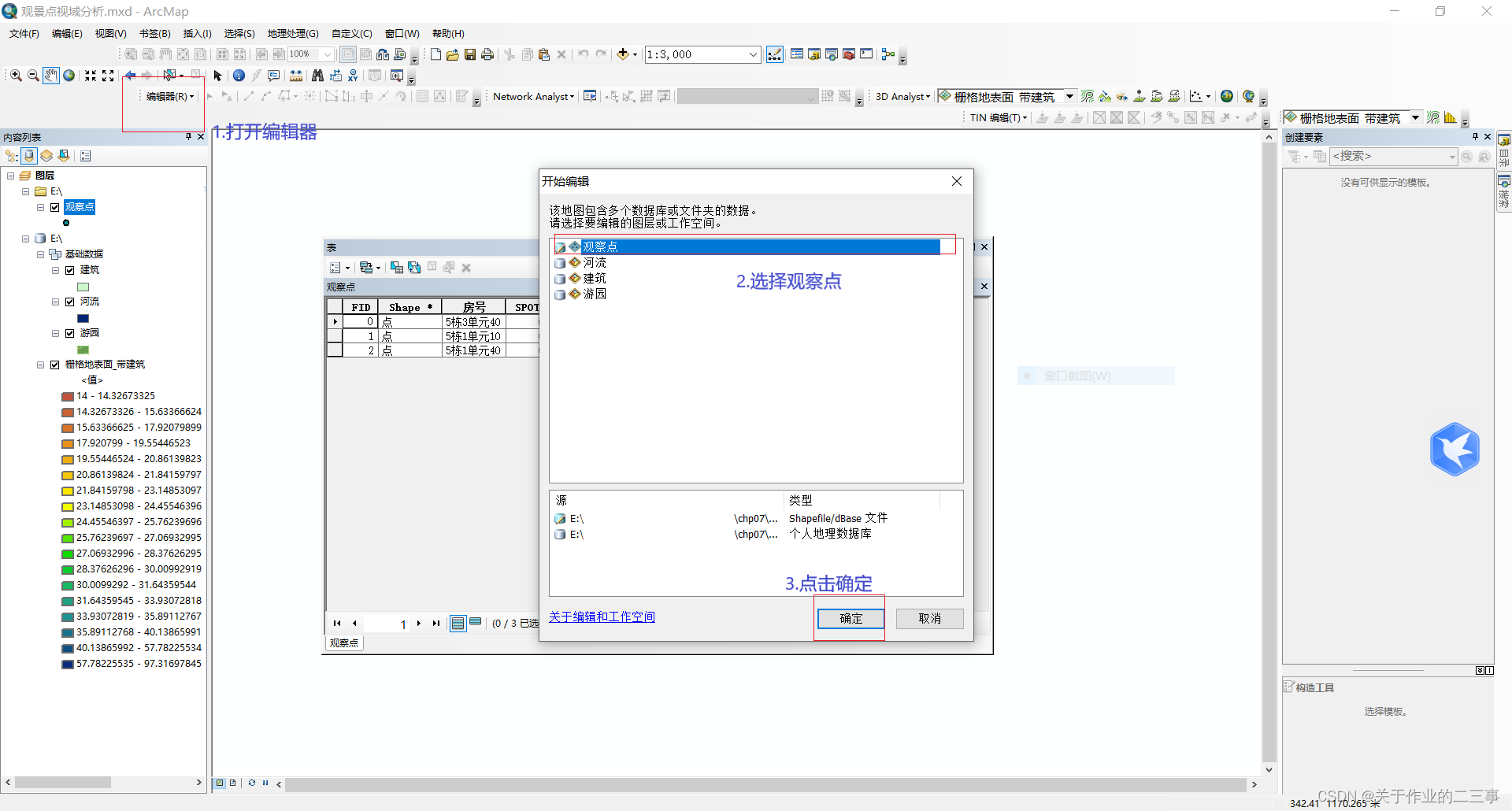Viewport: 1512px width, 811px height.
Task: Open the TIN 编辑(T) dropdown
Action: tap(999, 118)
